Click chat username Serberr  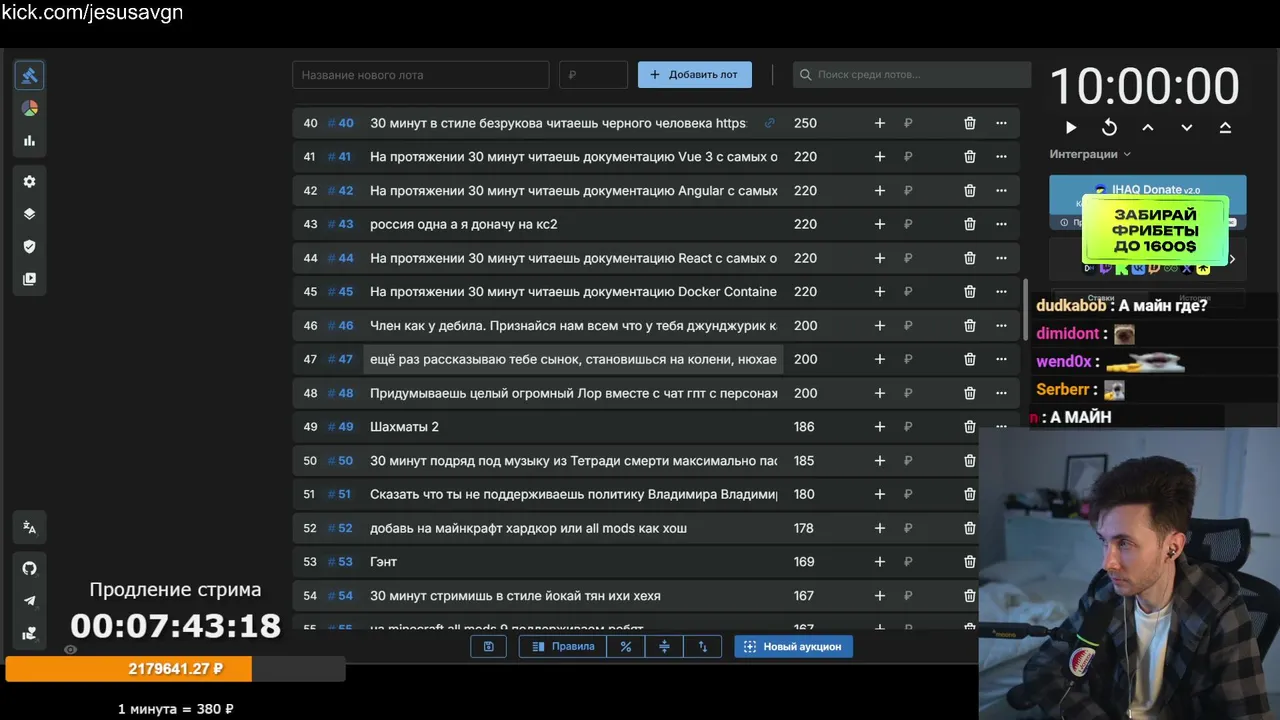(x=1063, y=390)
